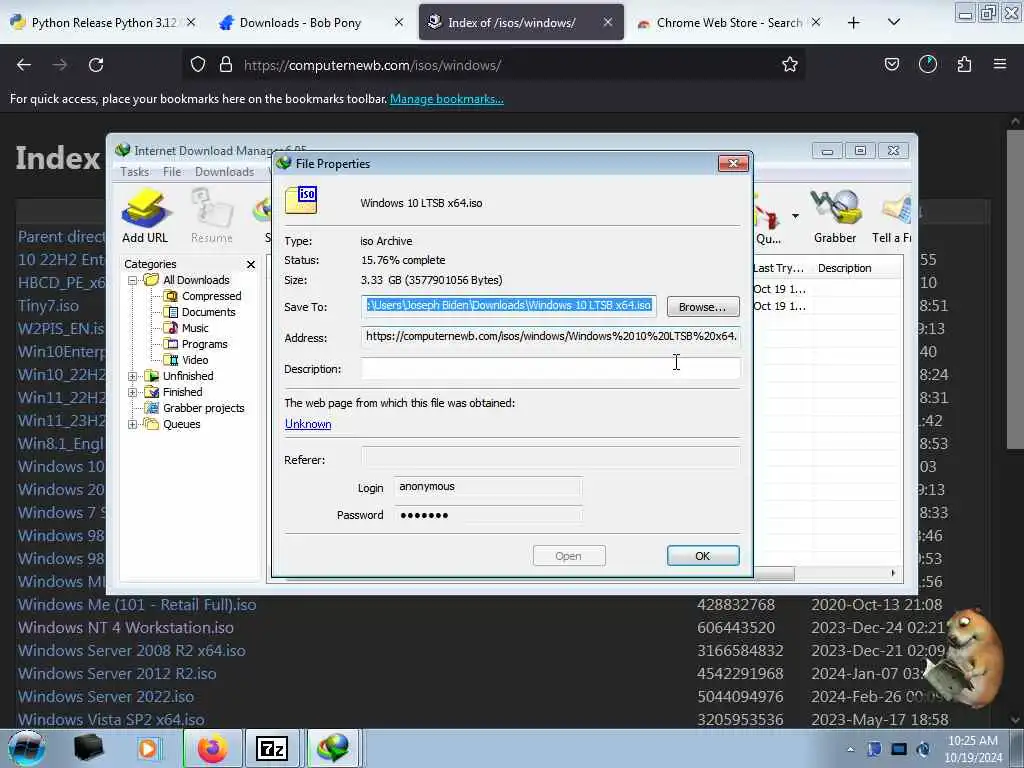
Task: Select Grabber projects in the tree
Action: click(x=203, y=408)
